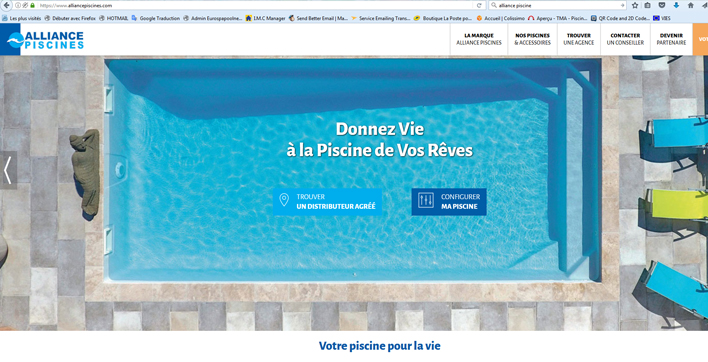Reload the page with the refresh icon
Image resolution: width=708 pixels, height=362 pixels.
point(479,5)
